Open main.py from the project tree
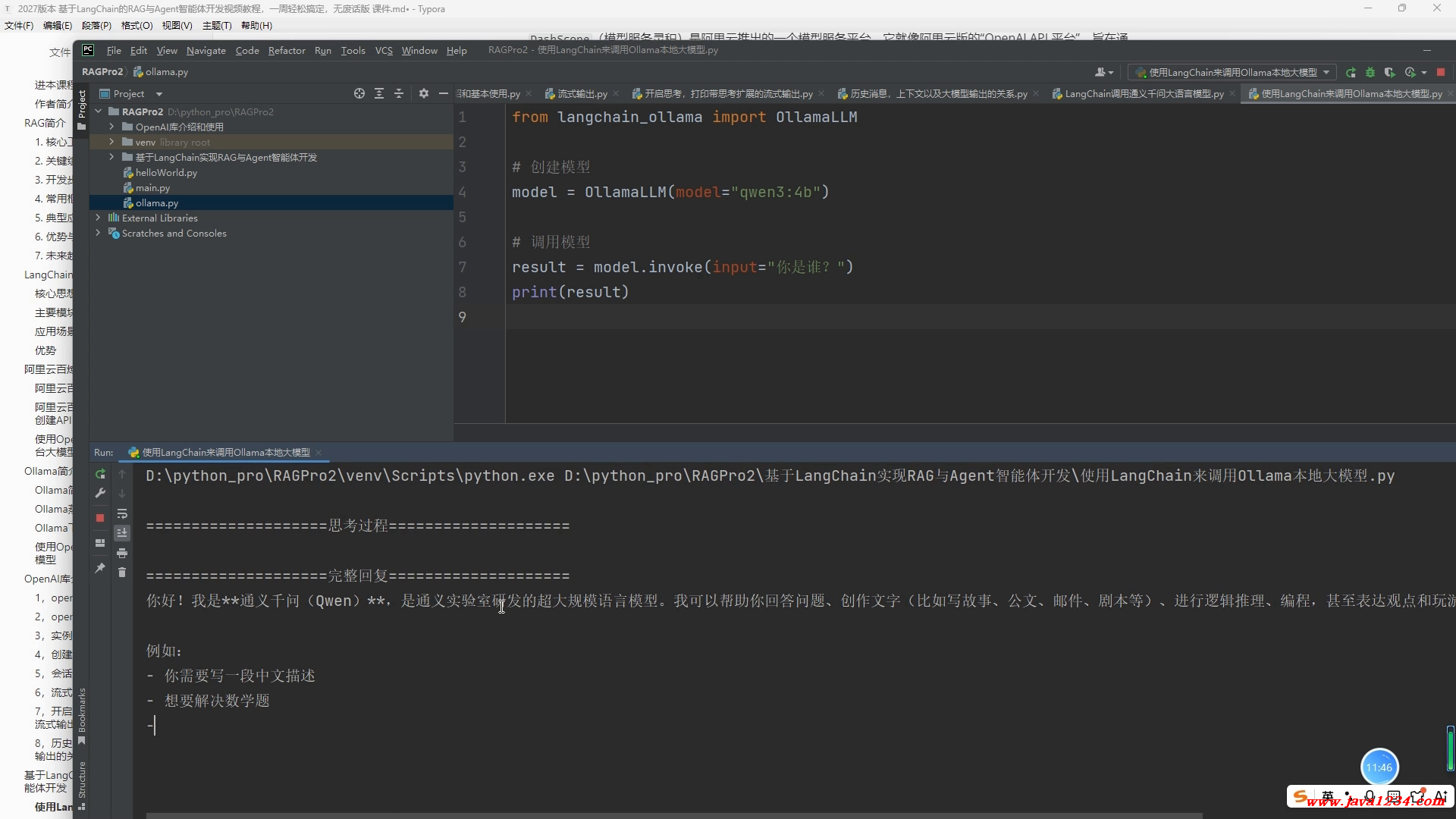The image size is (1456, 819). (152, 187)
